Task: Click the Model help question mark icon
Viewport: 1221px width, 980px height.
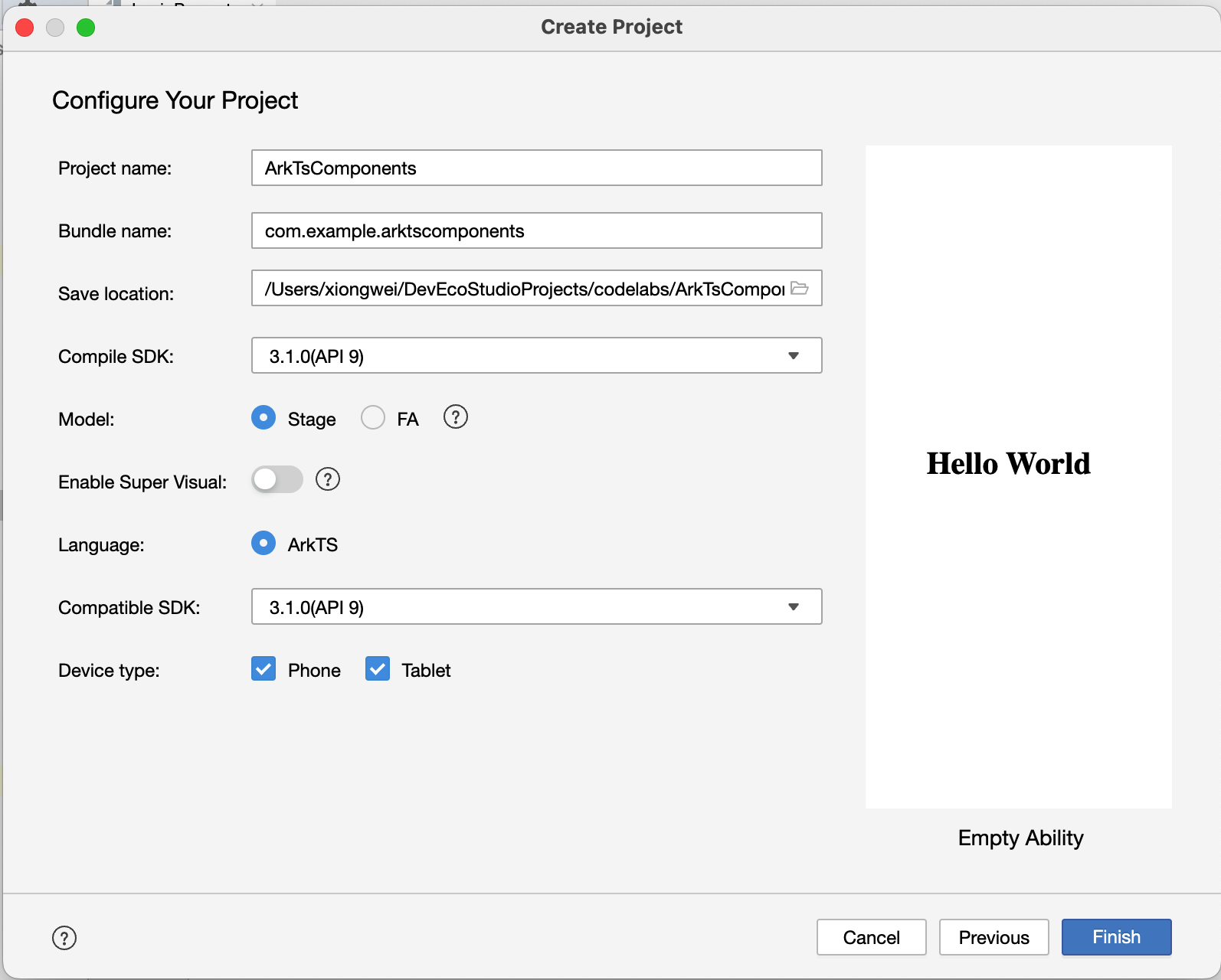Action: (456, 417)
